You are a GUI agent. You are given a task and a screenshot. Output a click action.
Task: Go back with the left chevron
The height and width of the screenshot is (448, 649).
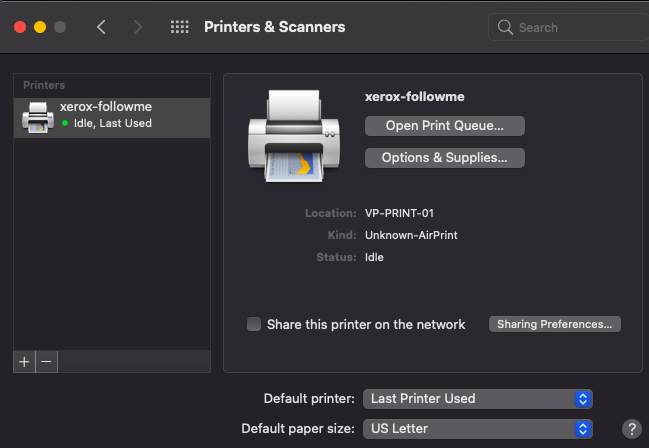coord(101,27)
